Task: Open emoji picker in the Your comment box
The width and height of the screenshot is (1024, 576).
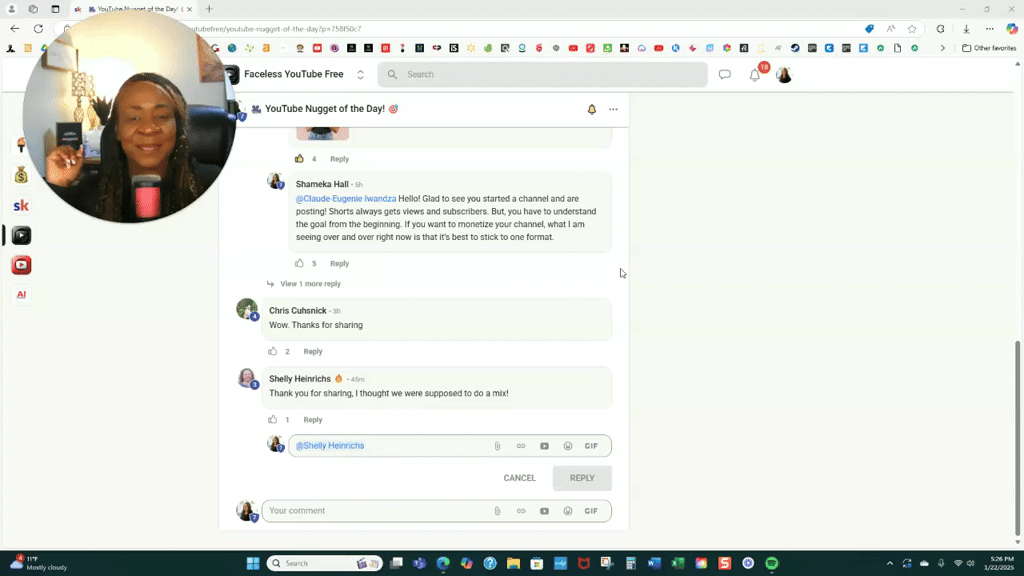Action: click(568, 511)
